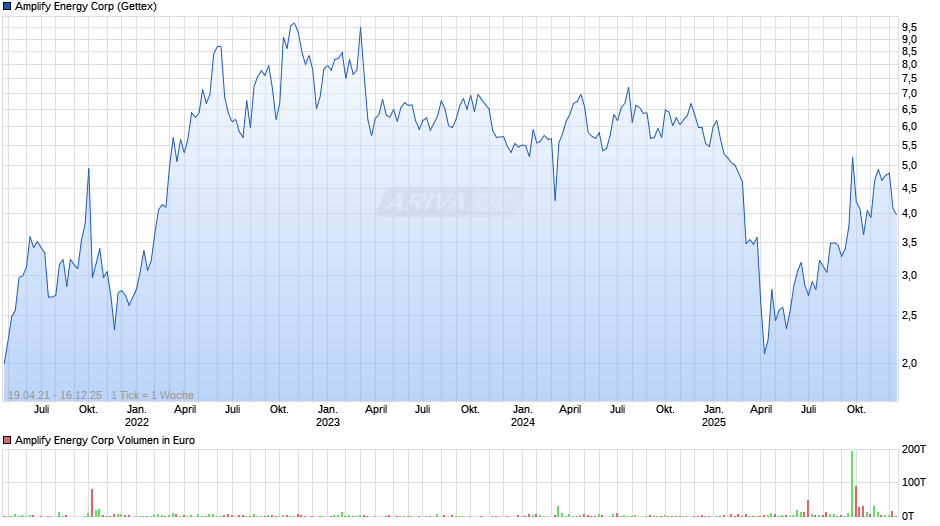Click the red volume legend swatch
940x526 pixels.
point(7,440)
